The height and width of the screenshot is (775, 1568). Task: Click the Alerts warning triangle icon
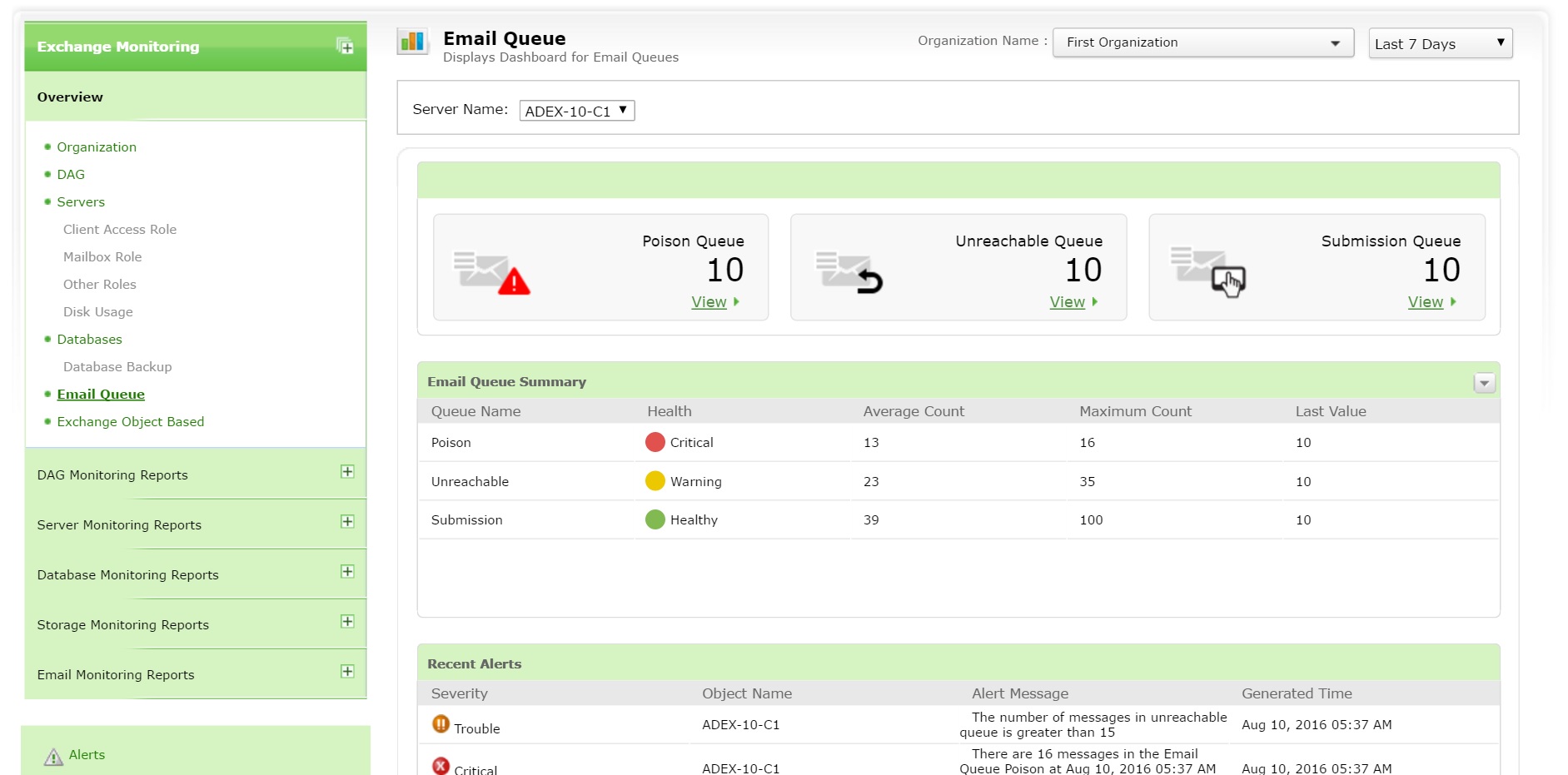(x=53, y=757)
